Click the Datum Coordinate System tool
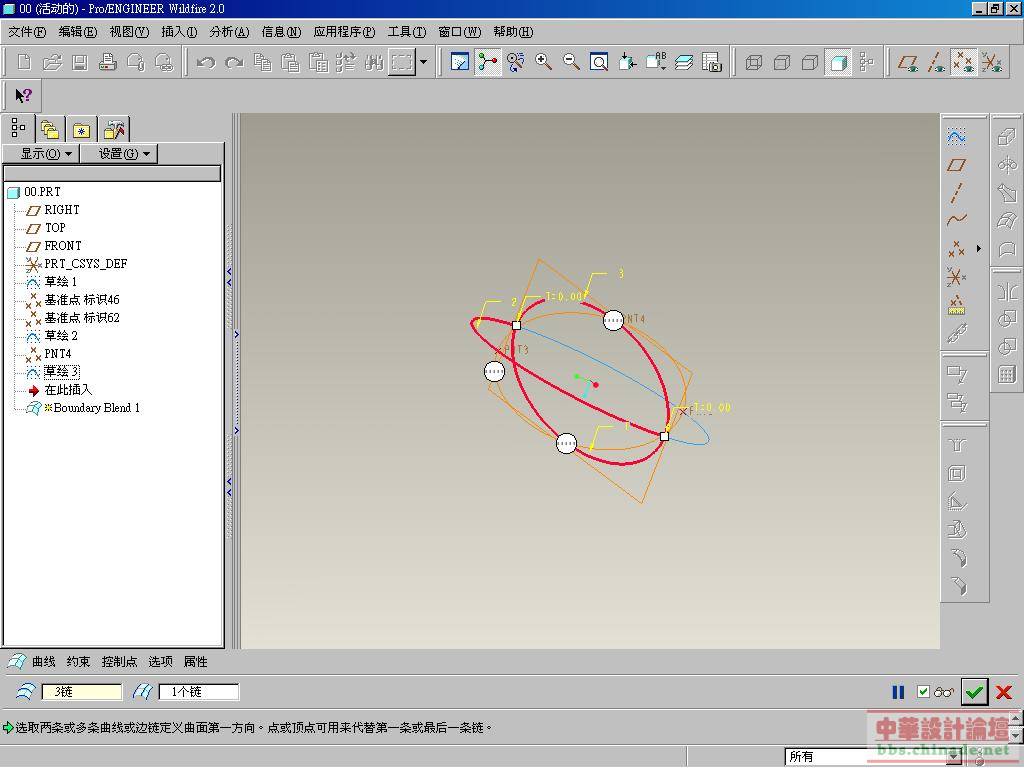 pos(957,277)
